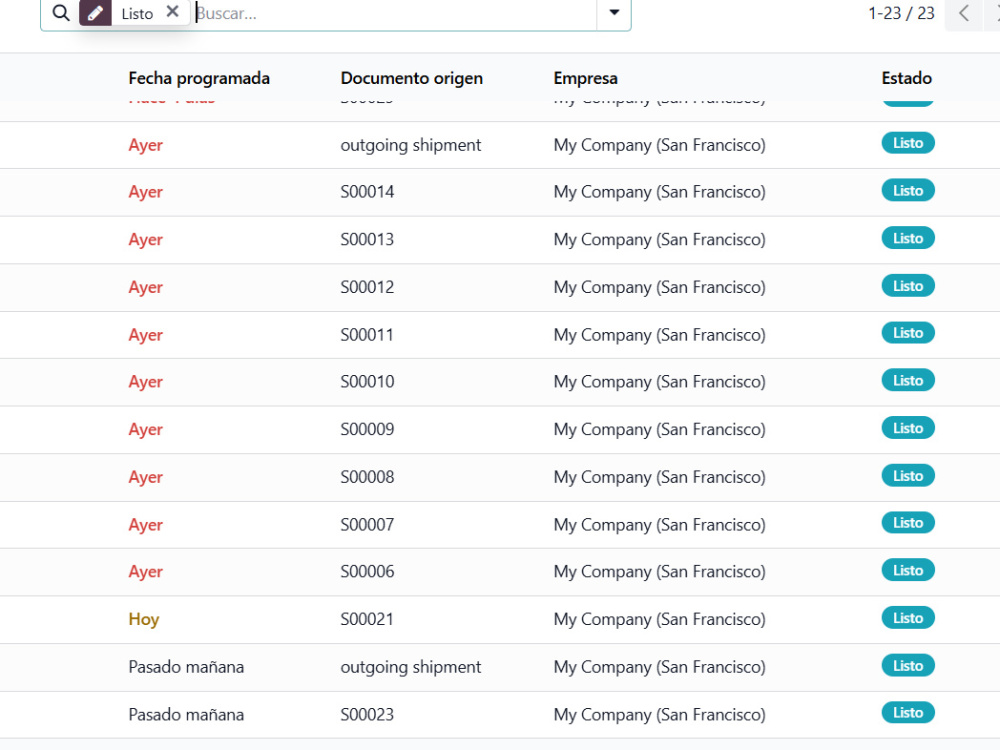Open the S00014 row
1000x750 pixels.
(x=500, y=192)
